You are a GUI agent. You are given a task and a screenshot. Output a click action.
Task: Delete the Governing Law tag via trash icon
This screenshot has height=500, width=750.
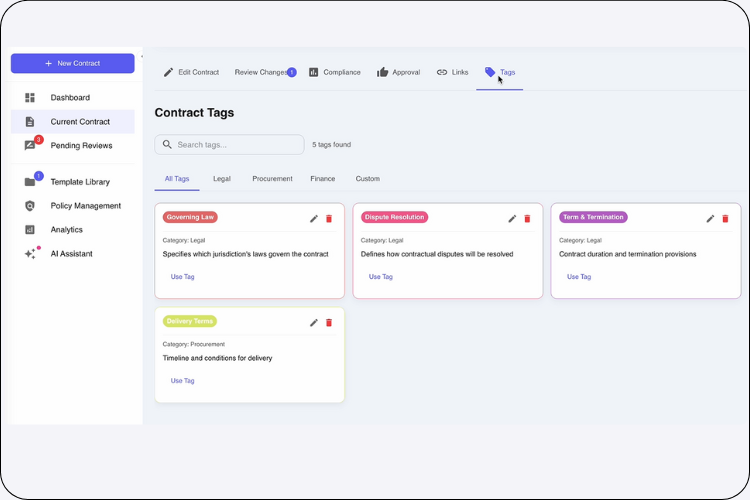(329, 218)
